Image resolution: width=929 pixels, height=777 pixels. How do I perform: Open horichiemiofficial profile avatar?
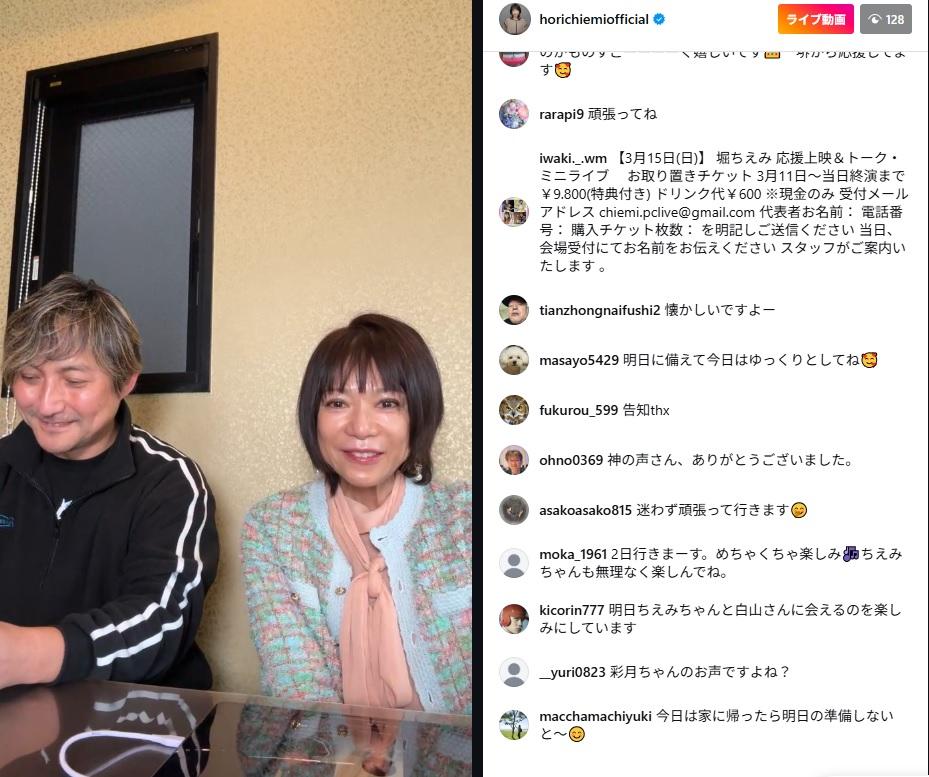tap(514, 19)
